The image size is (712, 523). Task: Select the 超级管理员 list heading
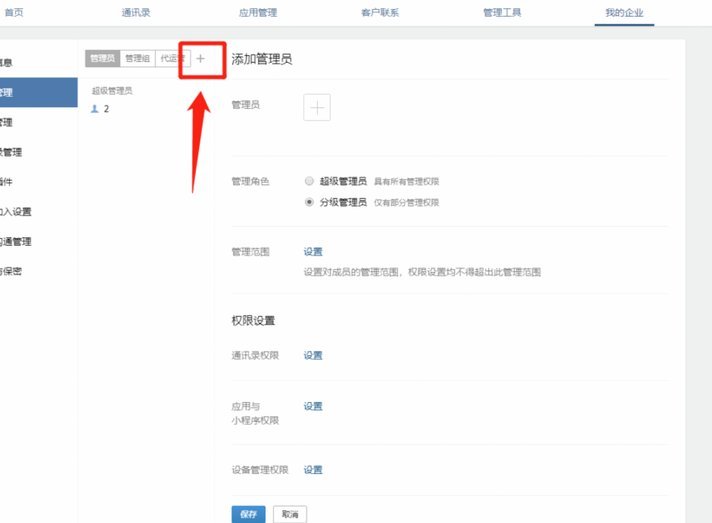112,91
